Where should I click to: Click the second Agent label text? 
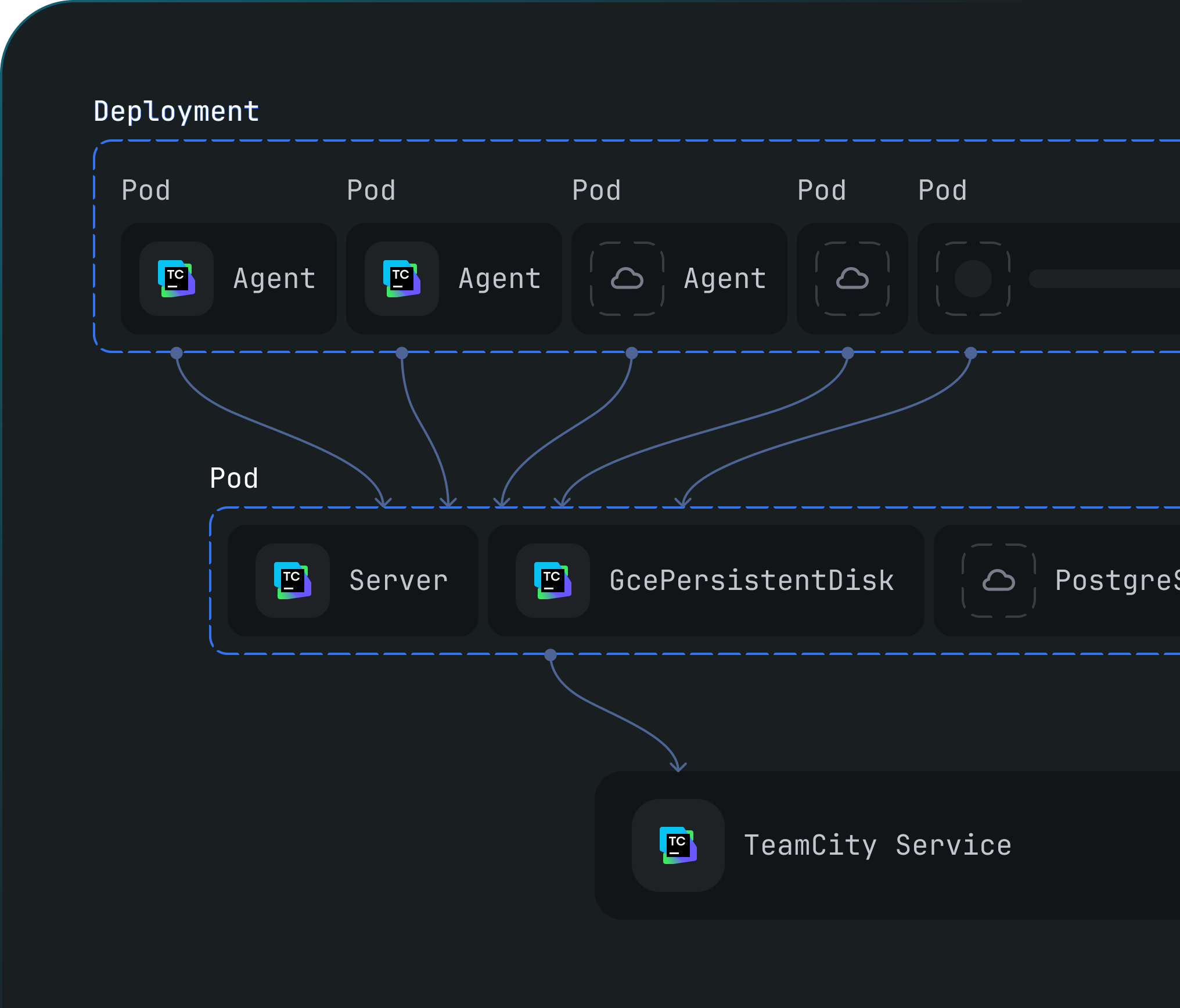coord(499,279)
